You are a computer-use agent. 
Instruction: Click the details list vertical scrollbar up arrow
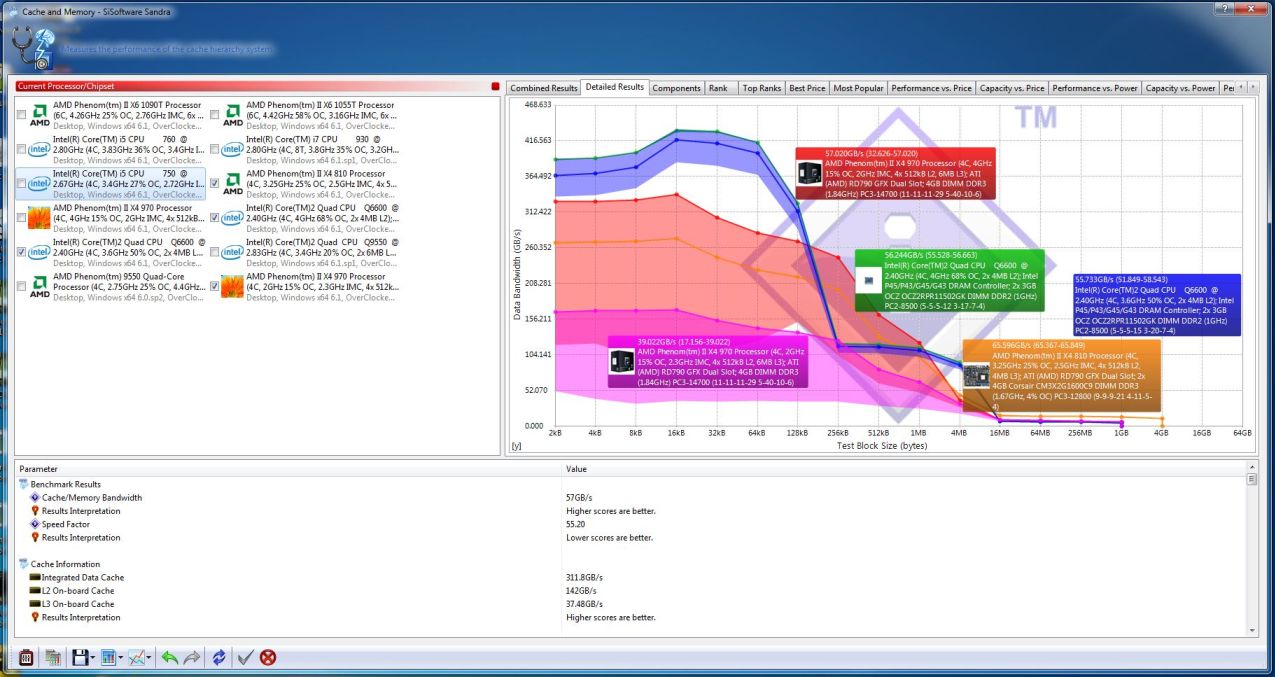pos(1251,467)
